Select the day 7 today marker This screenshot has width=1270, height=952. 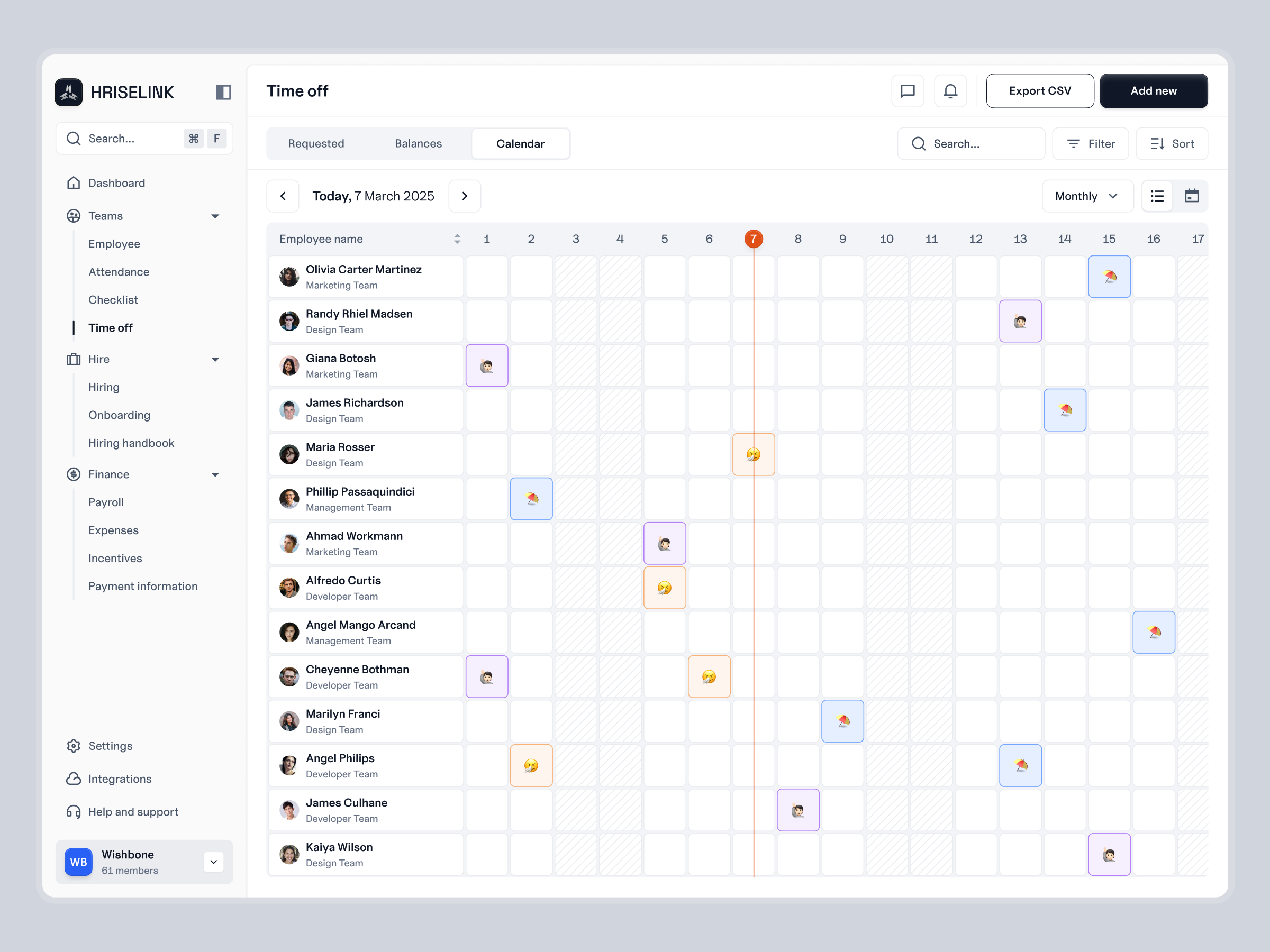click(x=754, y=239)
